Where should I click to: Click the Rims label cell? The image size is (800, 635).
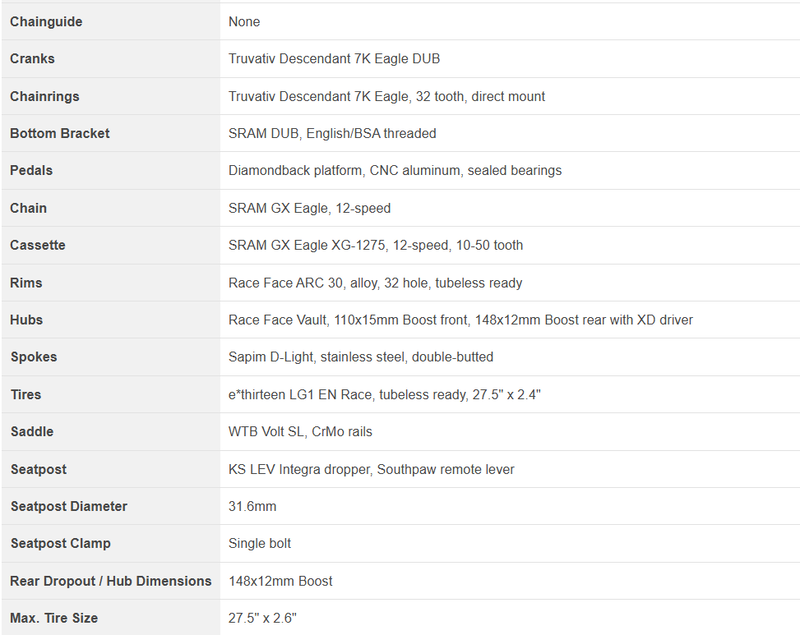(26, 283)
